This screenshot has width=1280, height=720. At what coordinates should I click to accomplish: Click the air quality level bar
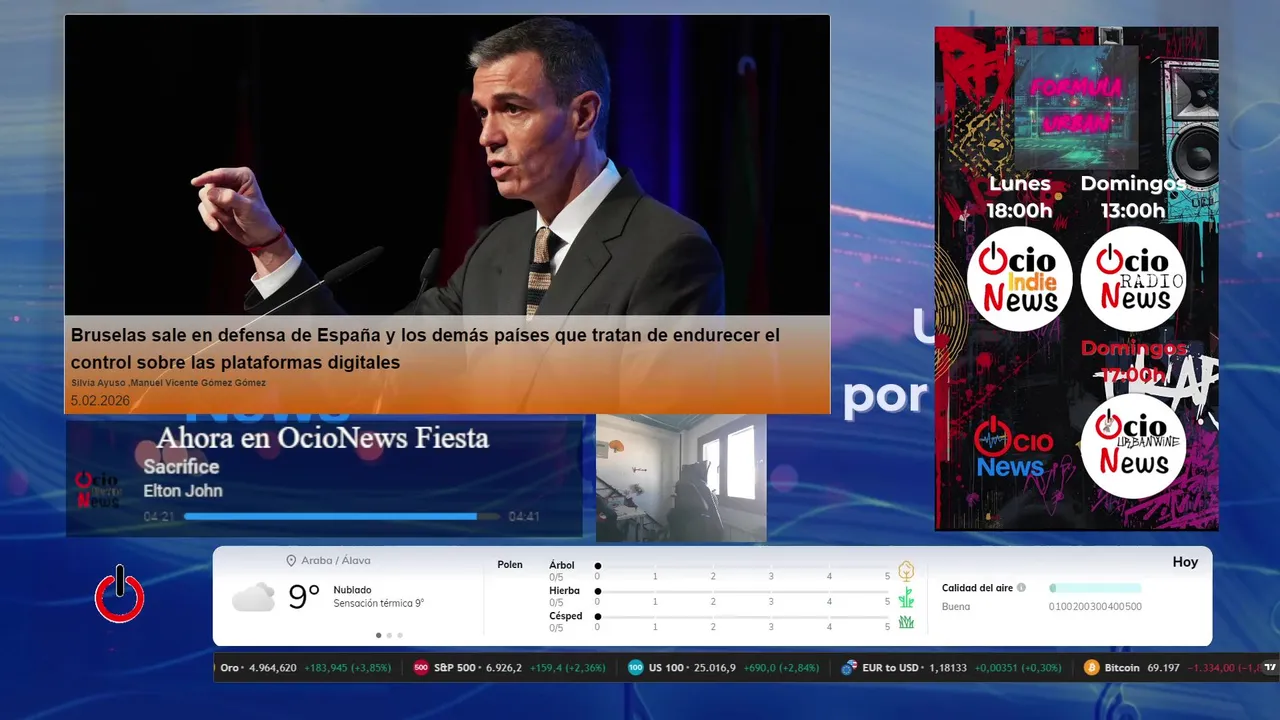pyautogui.click(x=1095, y=588)
